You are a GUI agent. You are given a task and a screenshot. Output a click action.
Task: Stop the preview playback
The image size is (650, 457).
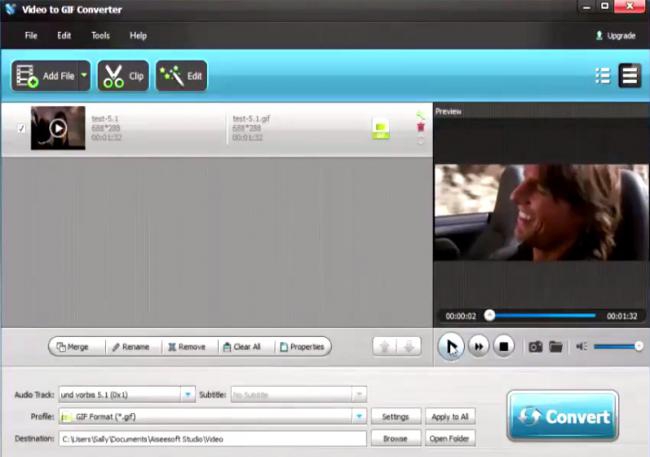(504, 346)
